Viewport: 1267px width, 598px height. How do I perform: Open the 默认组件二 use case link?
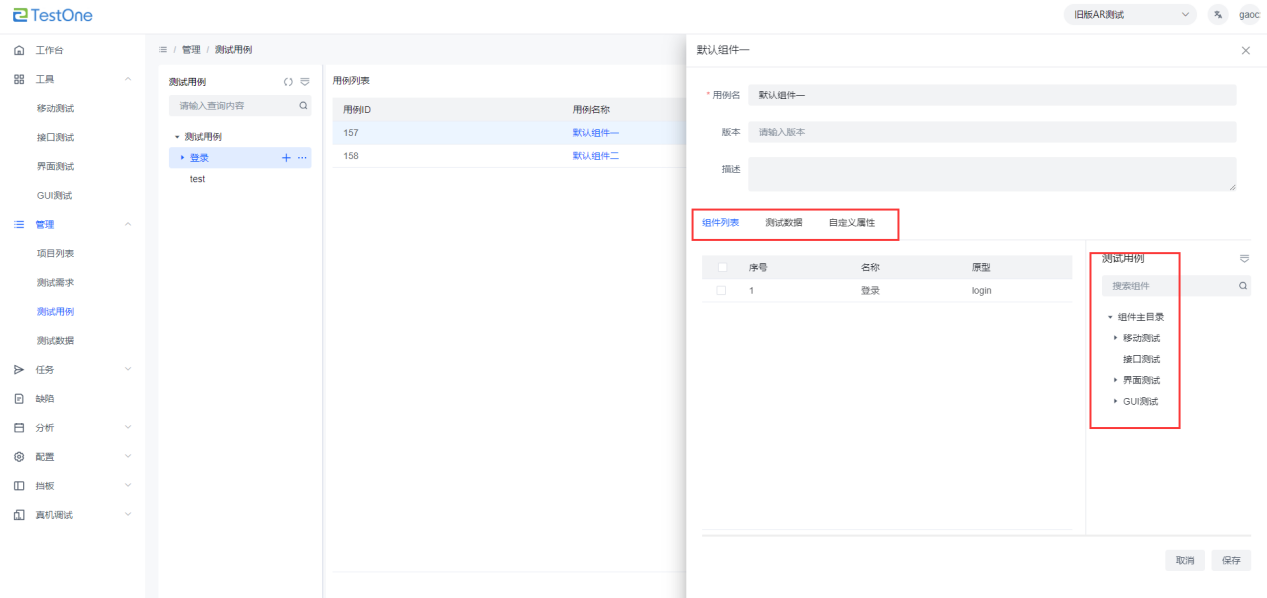point(595,156)
